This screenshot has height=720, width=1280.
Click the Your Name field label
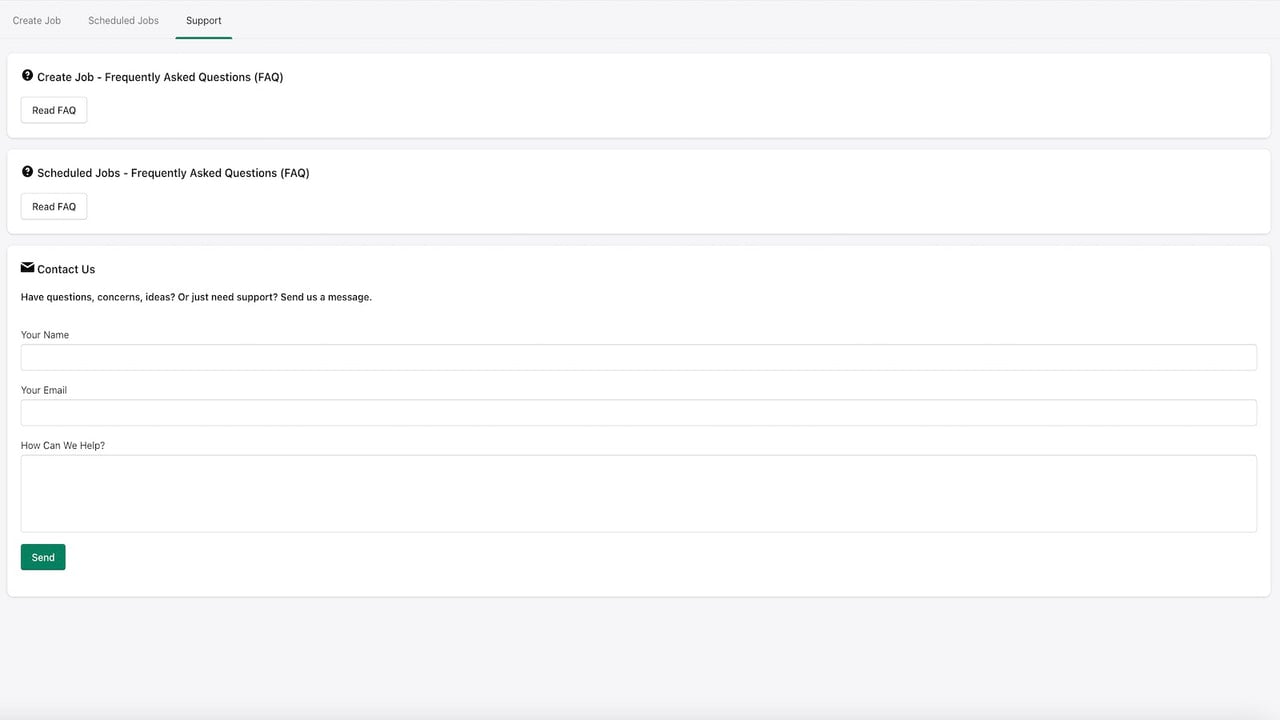tap(45, 335)
